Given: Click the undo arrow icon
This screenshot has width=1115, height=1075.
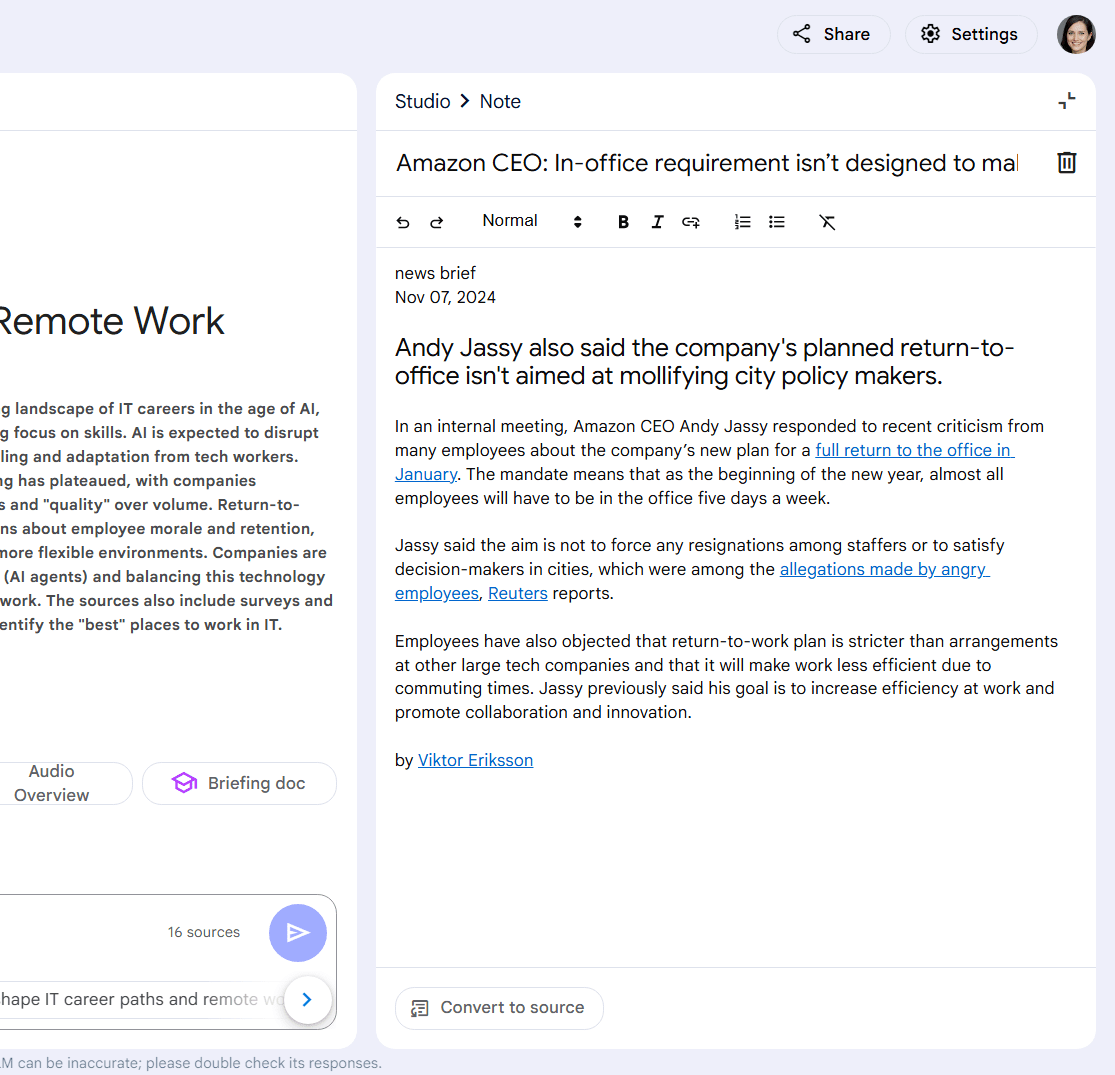Looking at the screenshot, I should [x=403, y=222].
